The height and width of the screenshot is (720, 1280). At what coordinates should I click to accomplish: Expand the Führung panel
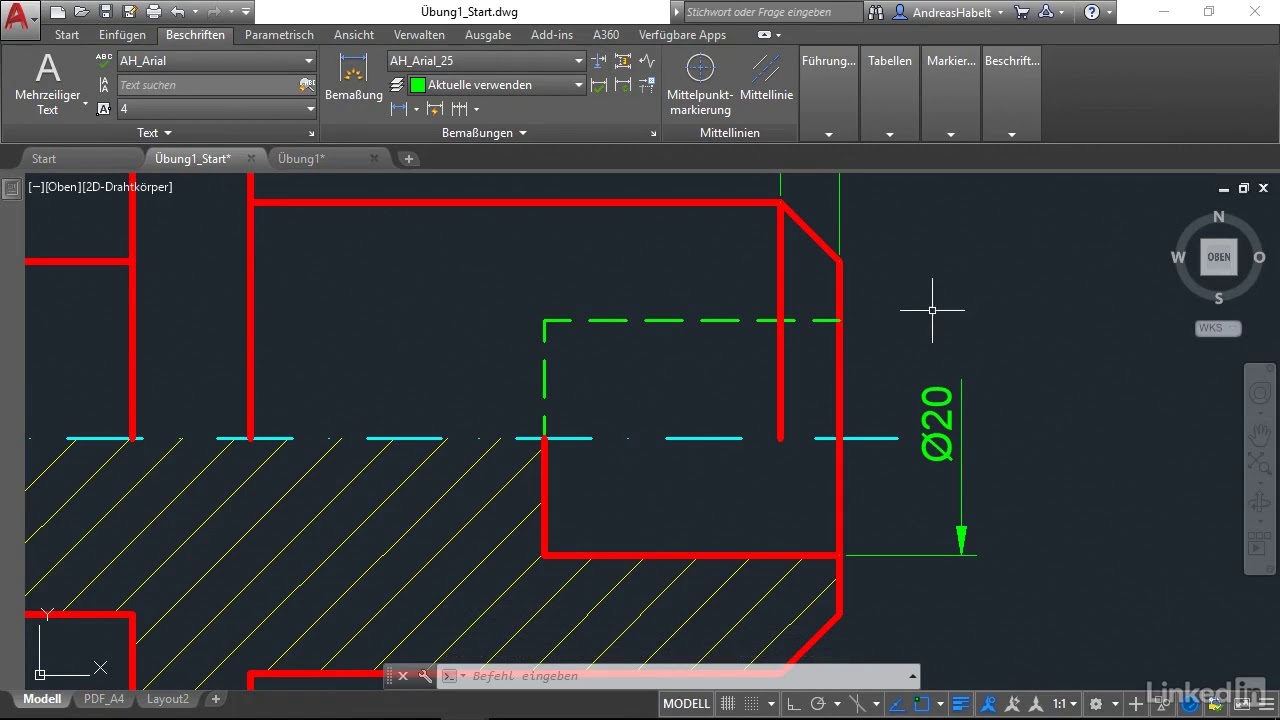(x=828, y=96)
